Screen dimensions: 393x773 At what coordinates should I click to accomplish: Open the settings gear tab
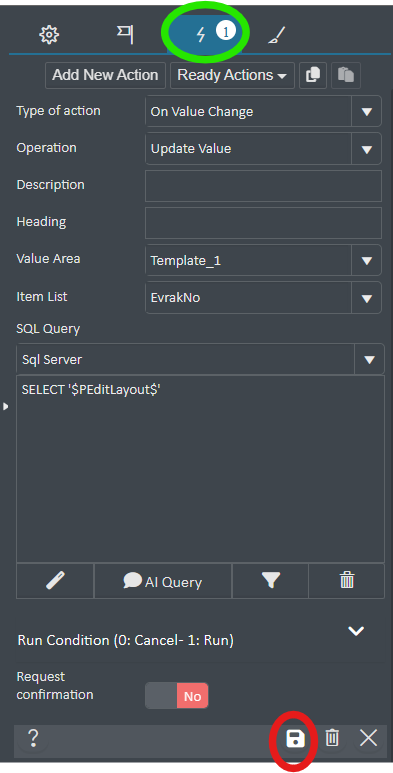tap(49, 35)
